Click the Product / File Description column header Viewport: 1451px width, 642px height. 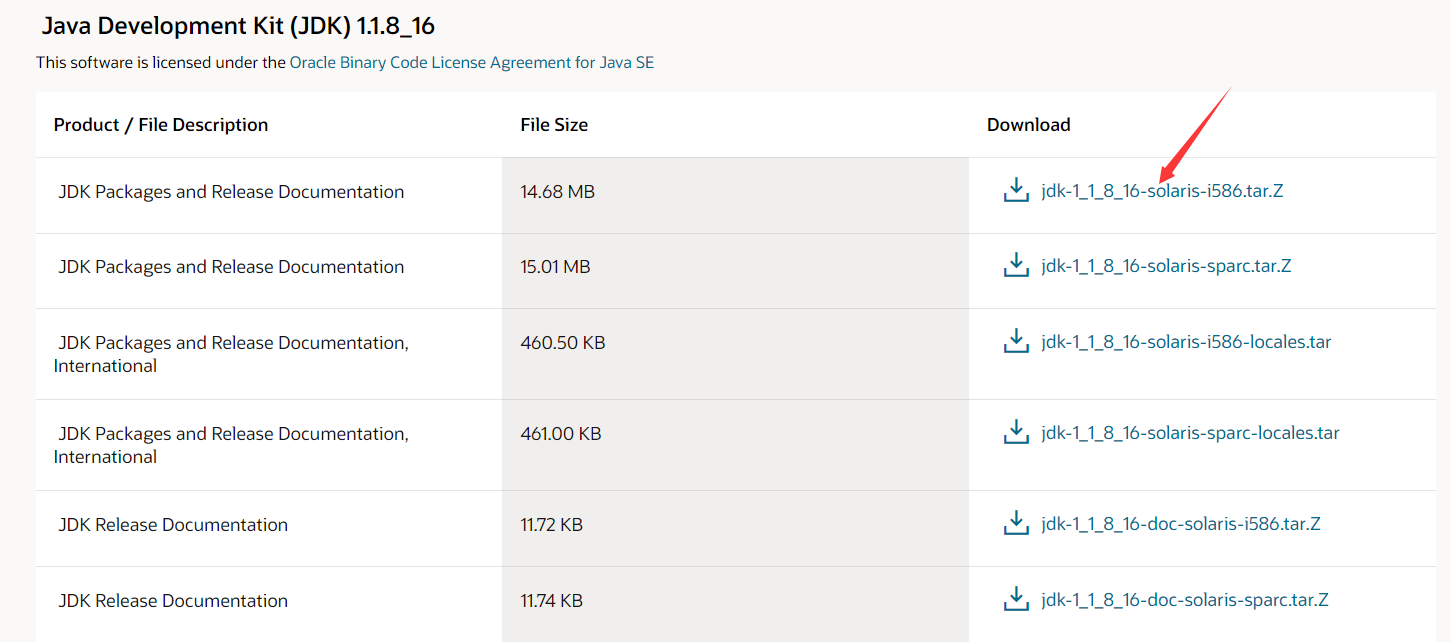pos(161,125)
